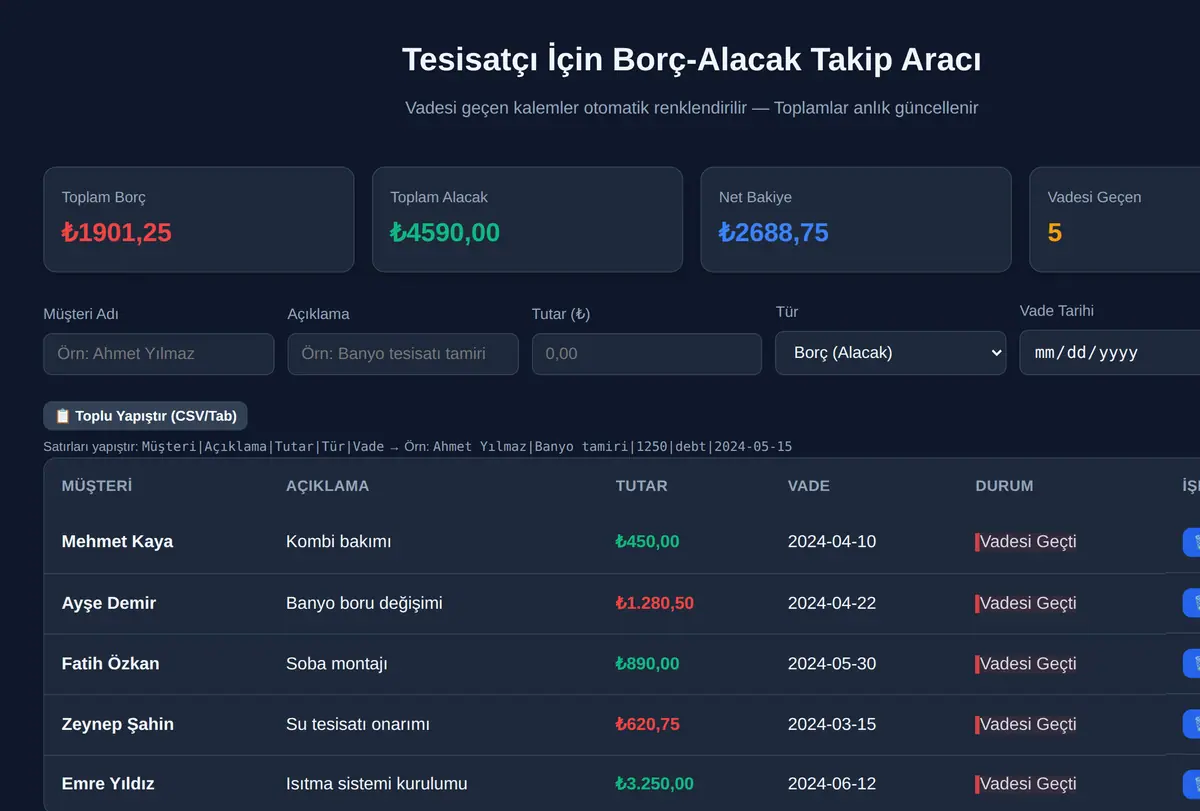Click the page title Tesisatçı İçin Borç-Alacak Takip Aracı
This screenshot has width=1200, height=811.
(691, 59)
